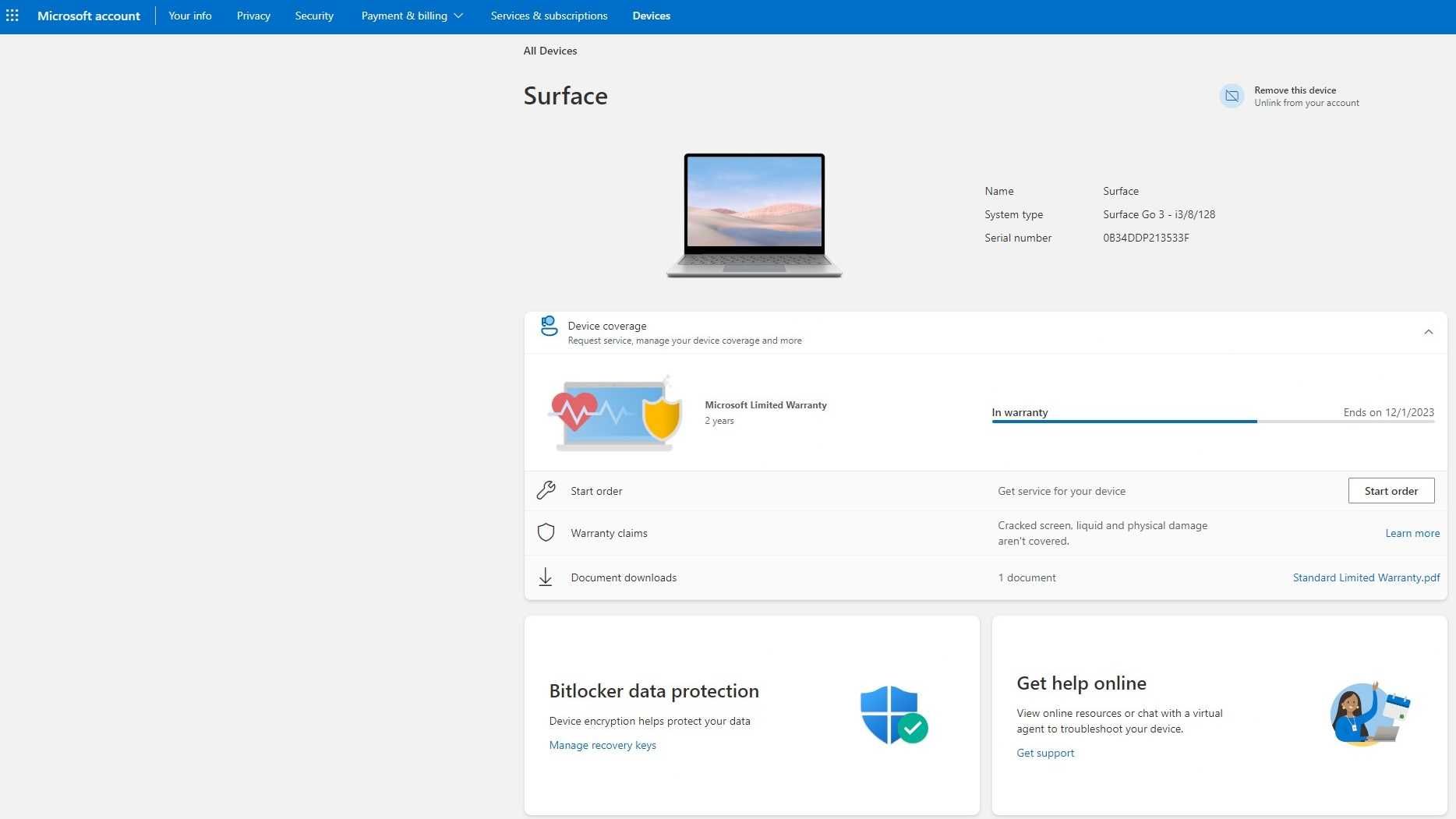Click Device encryption helps protect your data text
Viewport: 1456px width, 819px height.
(649, 721)
